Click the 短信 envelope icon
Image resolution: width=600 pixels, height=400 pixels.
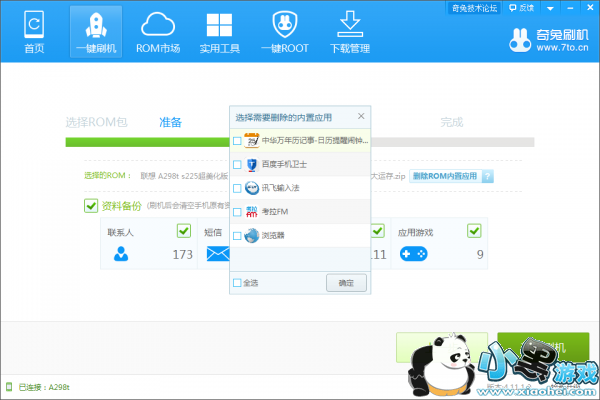tap(218, 254)
